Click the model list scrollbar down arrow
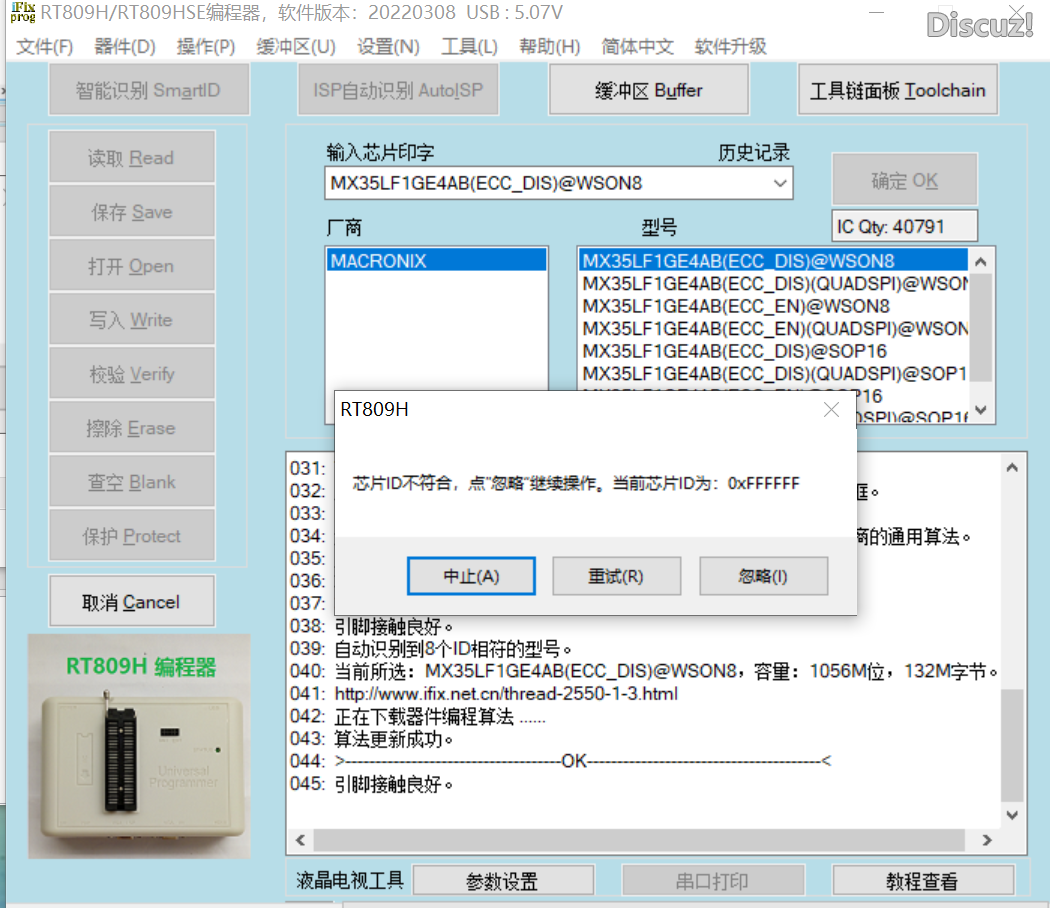Screen dimensions: 1050x908 981,411
